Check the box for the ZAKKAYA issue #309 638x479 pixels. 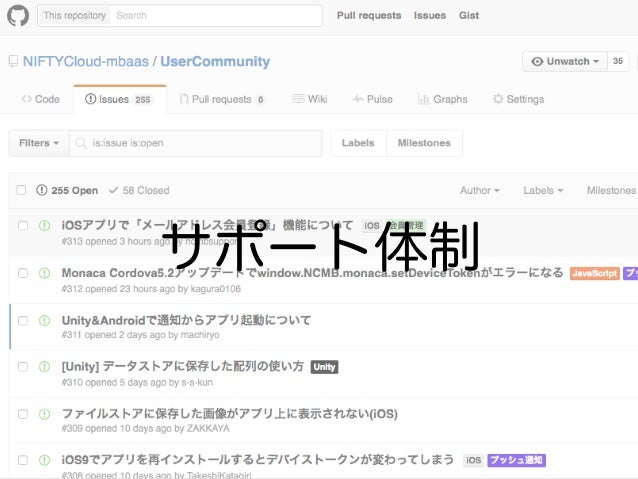click(x=23, y=414)
